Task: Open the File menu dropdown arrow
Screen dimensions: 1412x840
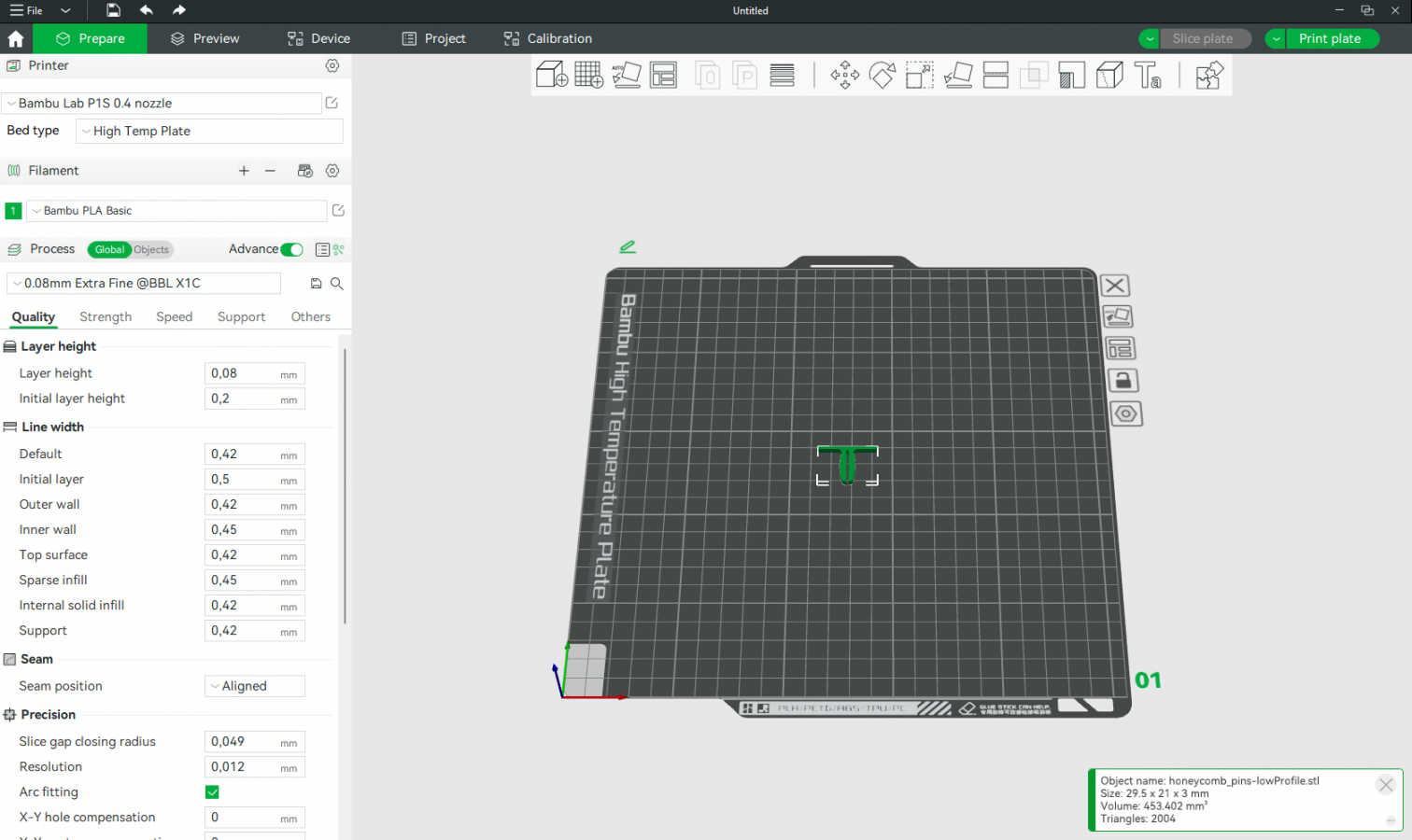Action: pyautogui.click(x=65, y=10)
